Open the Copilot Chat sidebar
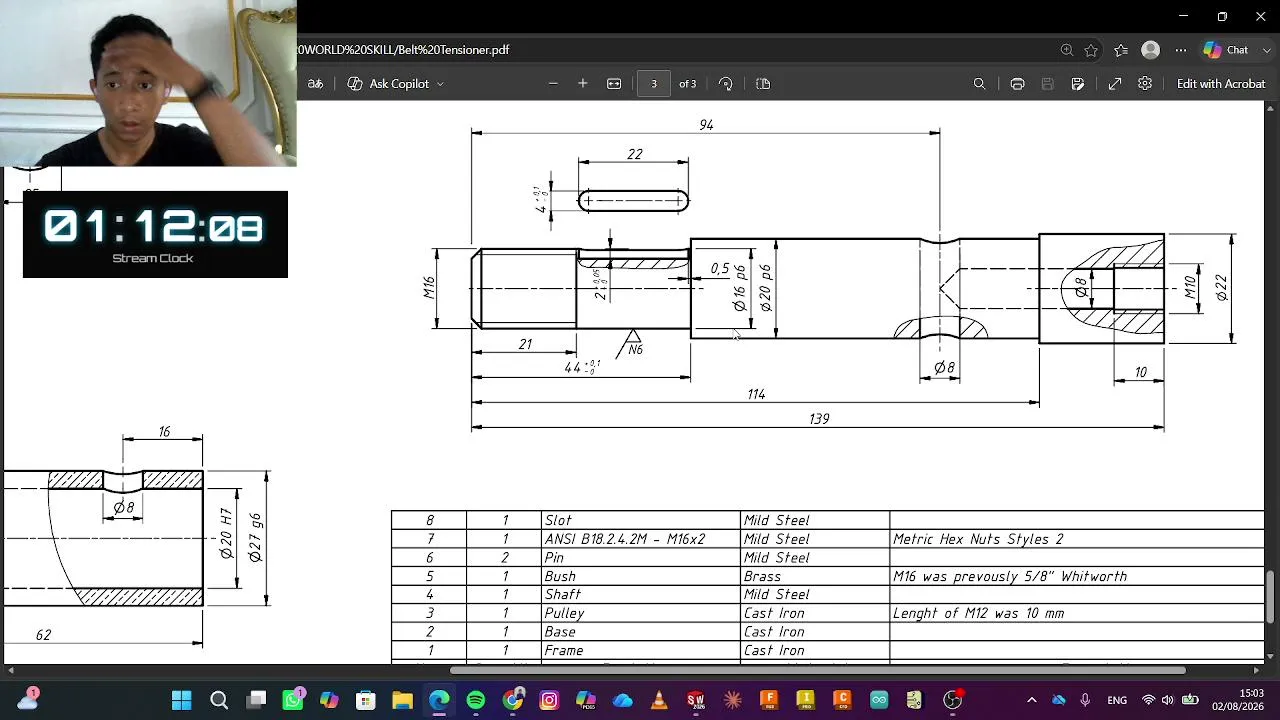Screen dimensions: 1280x720 pyautogui.click(x=1226, y=50)
